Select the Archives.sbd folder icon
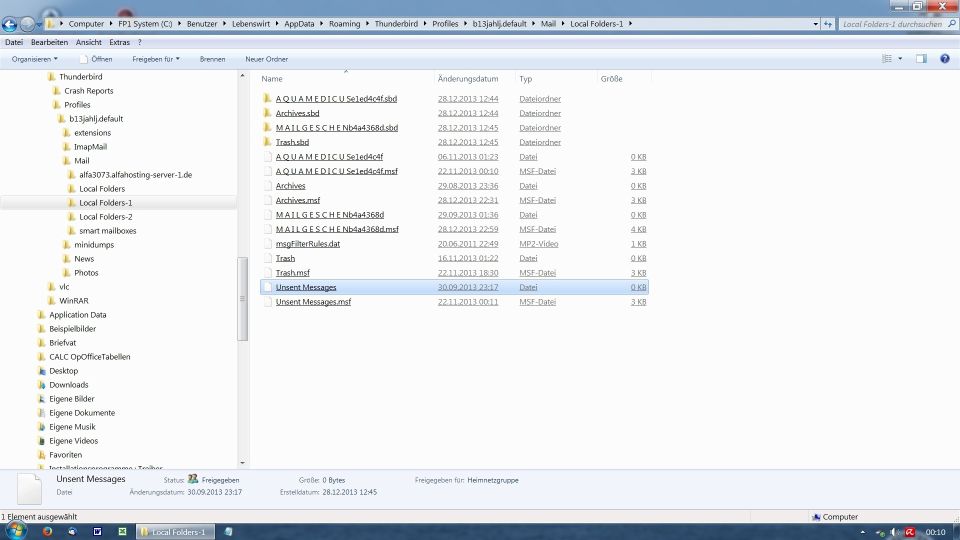 [x=267, y=113]
